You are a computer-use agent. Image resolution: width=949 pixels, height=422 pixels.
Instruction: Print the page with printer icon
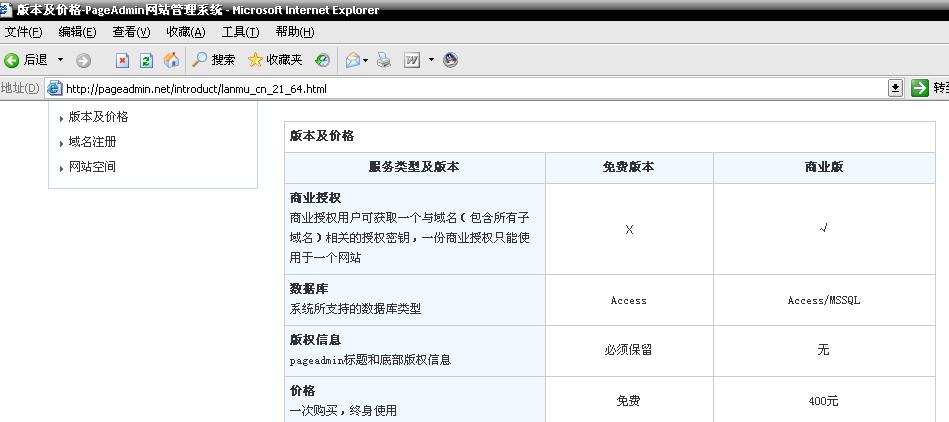coord(384,60)
